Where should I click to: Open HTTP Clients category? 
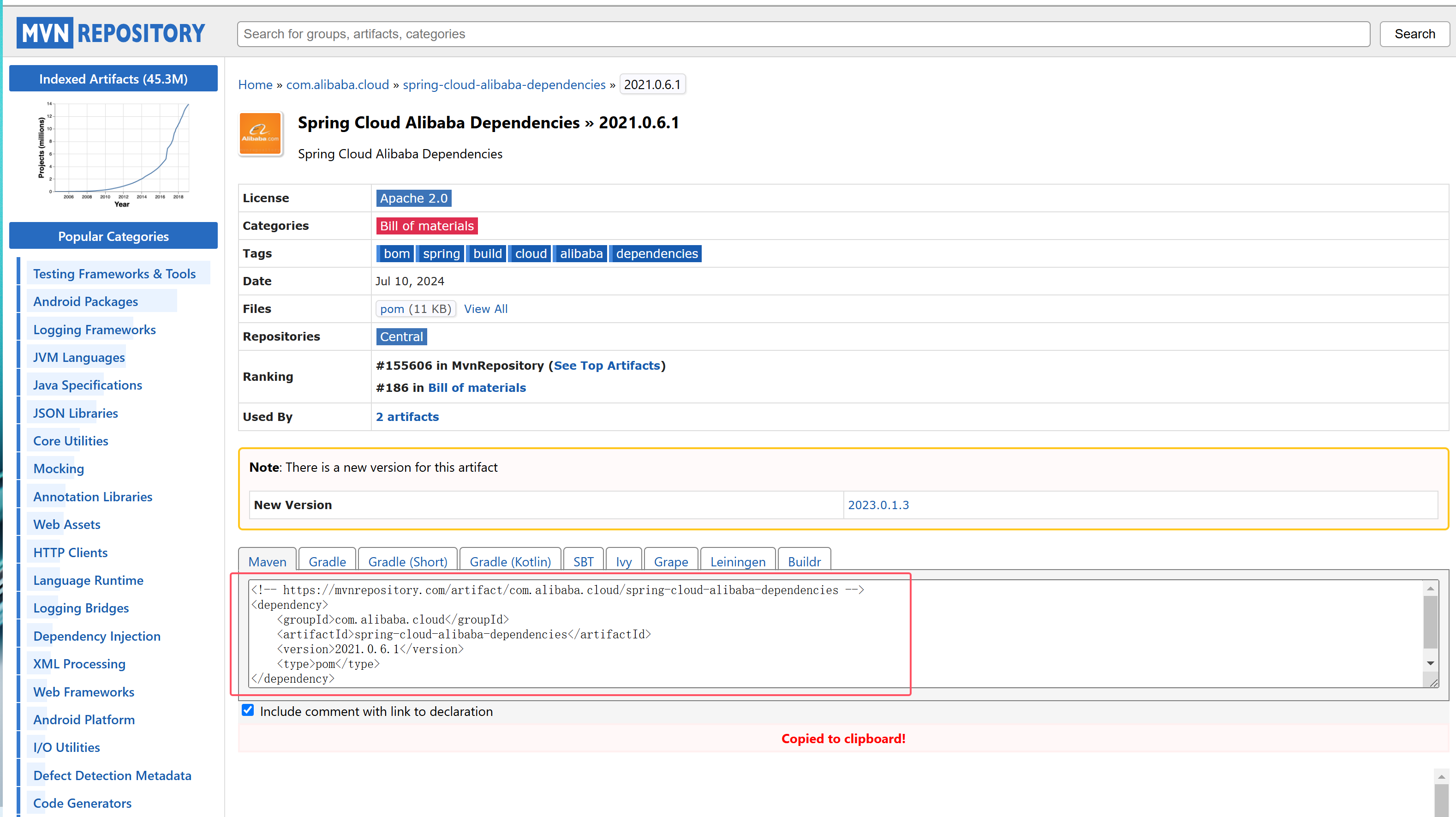[70, 553]
